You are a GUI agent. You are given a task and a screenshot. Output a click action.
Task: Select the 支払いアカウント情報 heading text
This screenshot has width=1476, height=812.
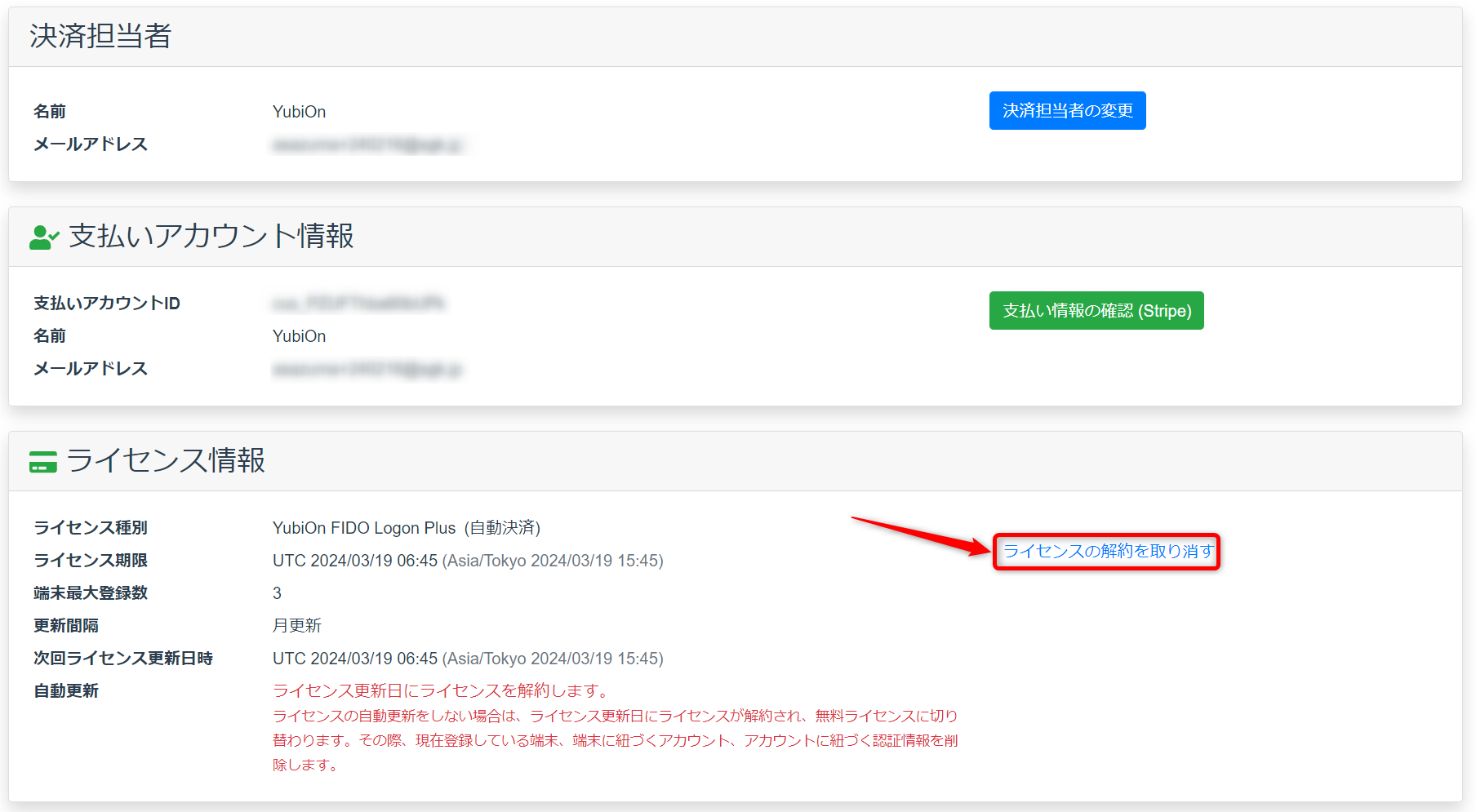tap(211, 236)
